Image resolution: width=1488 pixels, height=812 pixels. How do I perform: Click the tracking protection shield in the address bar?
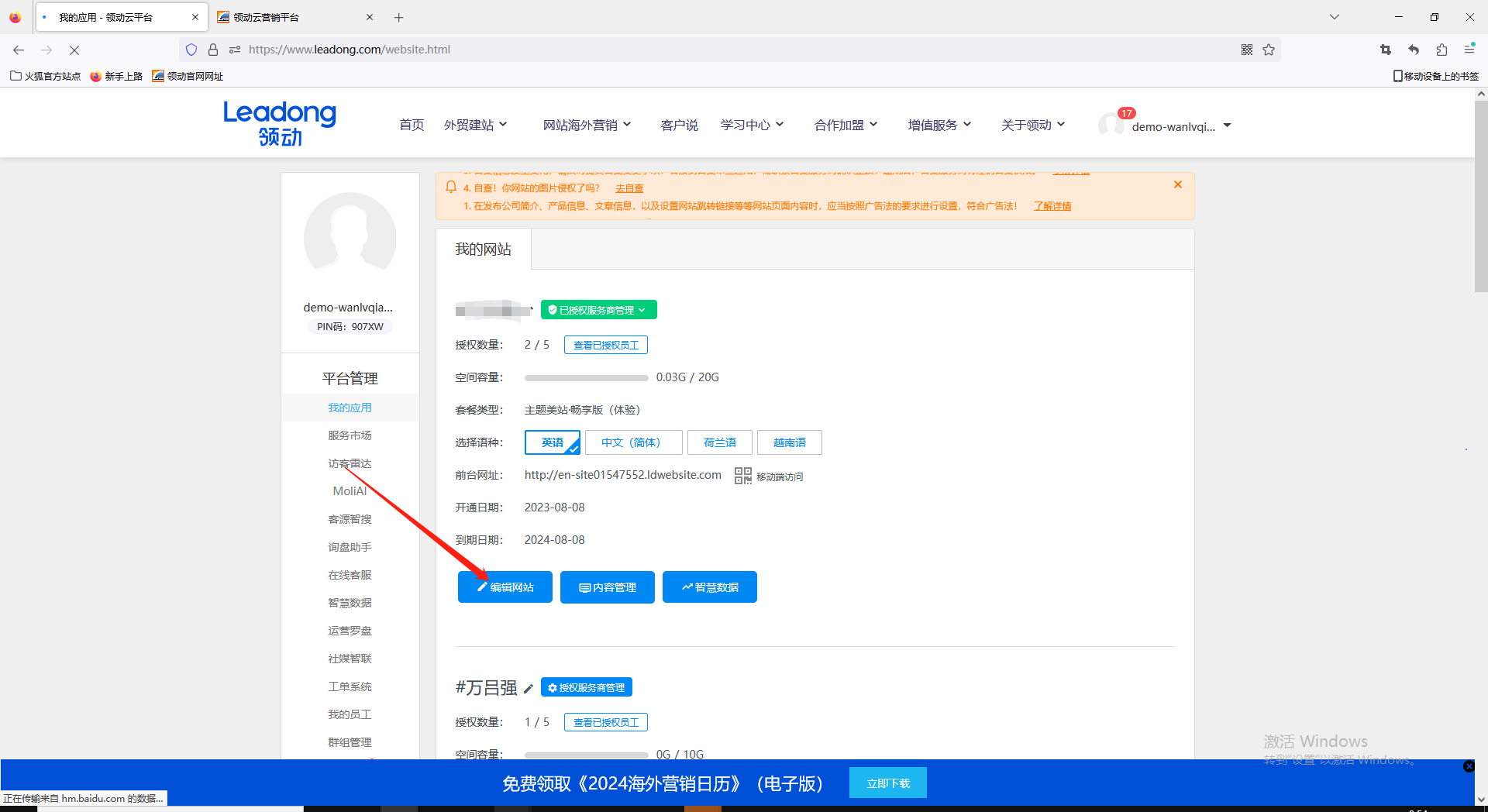tap(191, 49)
